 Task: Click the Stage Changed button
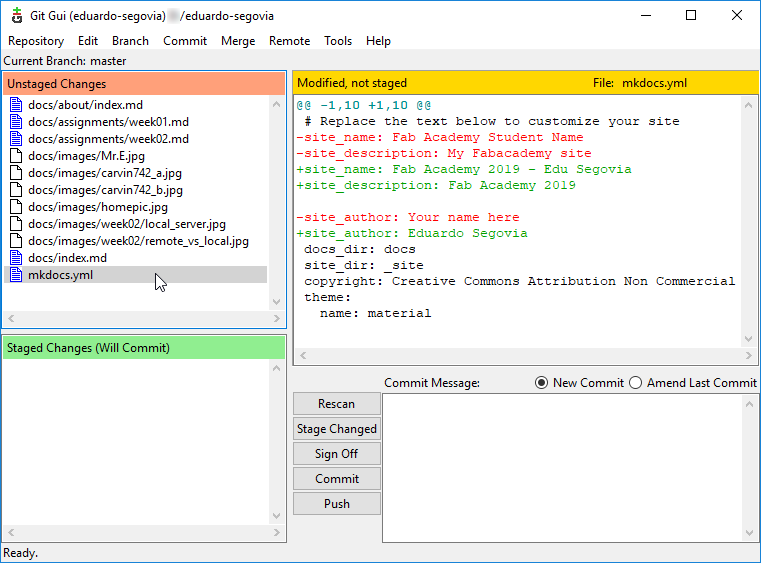click(336, 429)
